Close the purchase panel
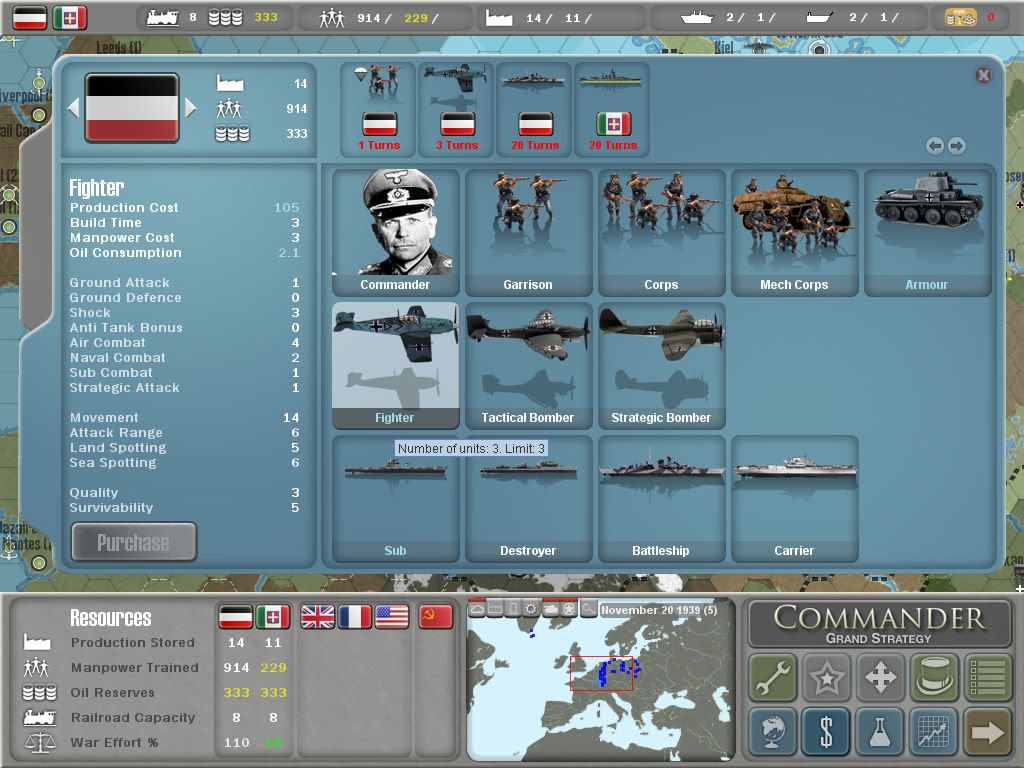The width and height of the screenshot is (1024, 768). pos(984,75)
